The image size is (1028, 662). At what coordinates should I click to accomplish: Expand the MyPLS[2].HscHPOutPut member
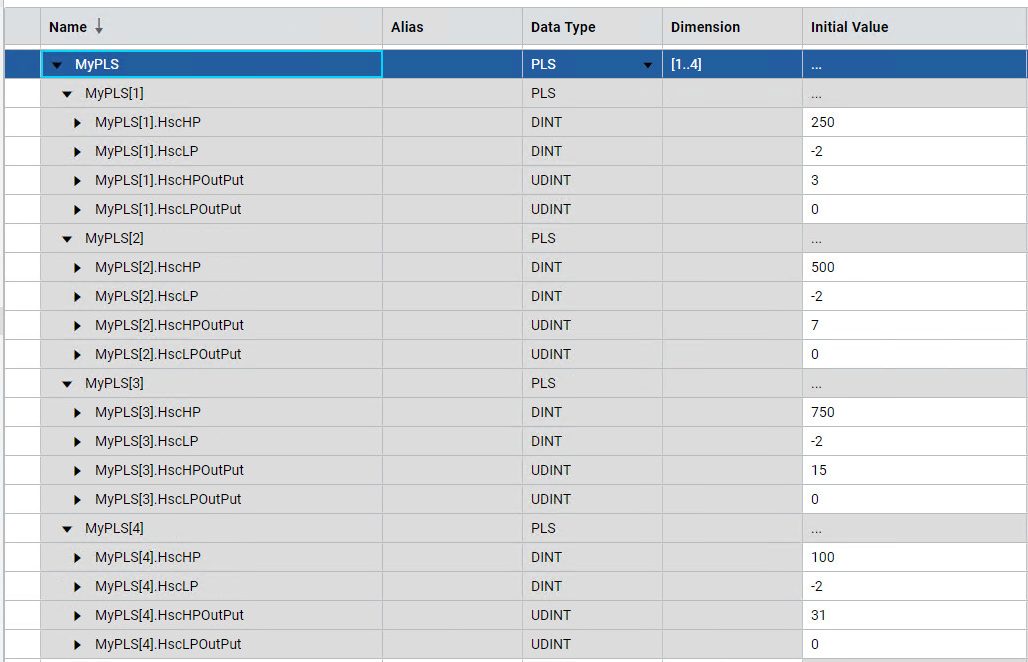(x=78, y=326)
